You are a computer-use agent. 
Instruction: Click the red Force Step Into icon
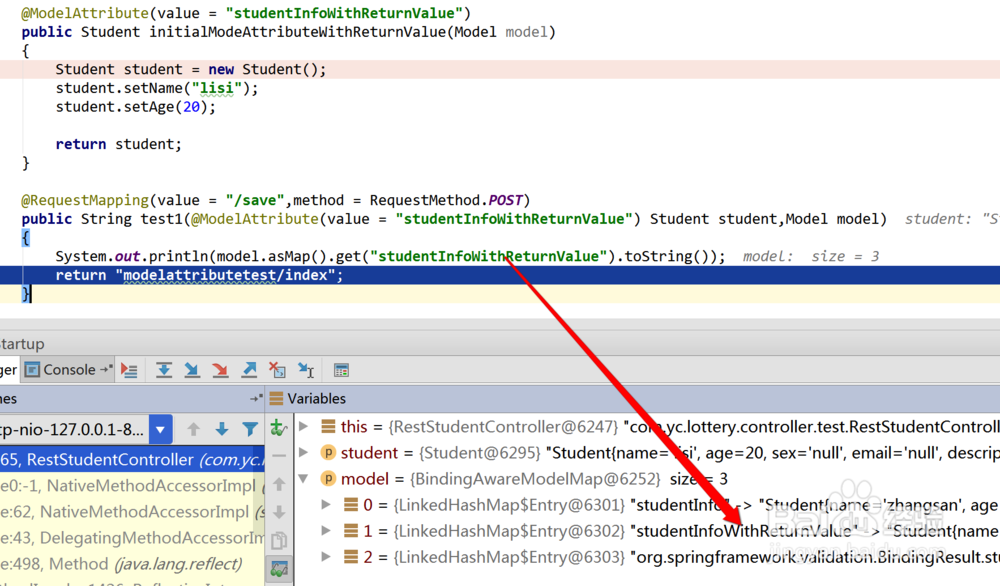pos(220,370)
